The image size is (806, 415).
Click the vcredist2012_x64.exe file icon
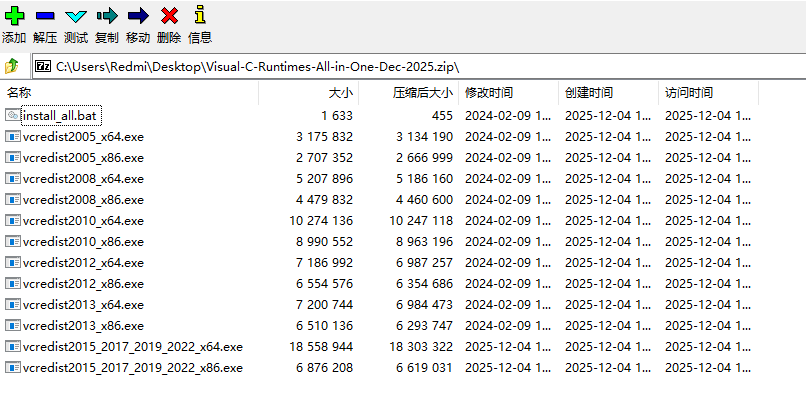[x=13, y=262]
